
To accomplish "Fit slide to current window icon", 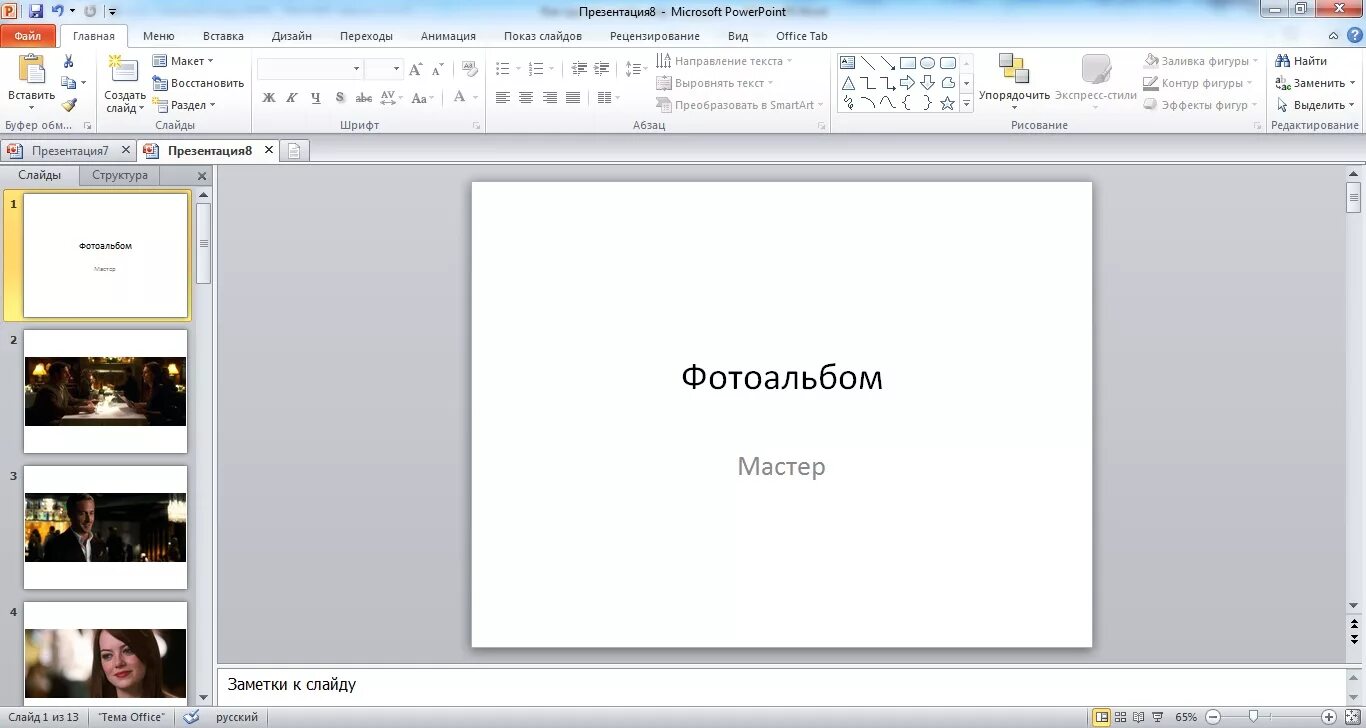I will [x=1353, y=717].
